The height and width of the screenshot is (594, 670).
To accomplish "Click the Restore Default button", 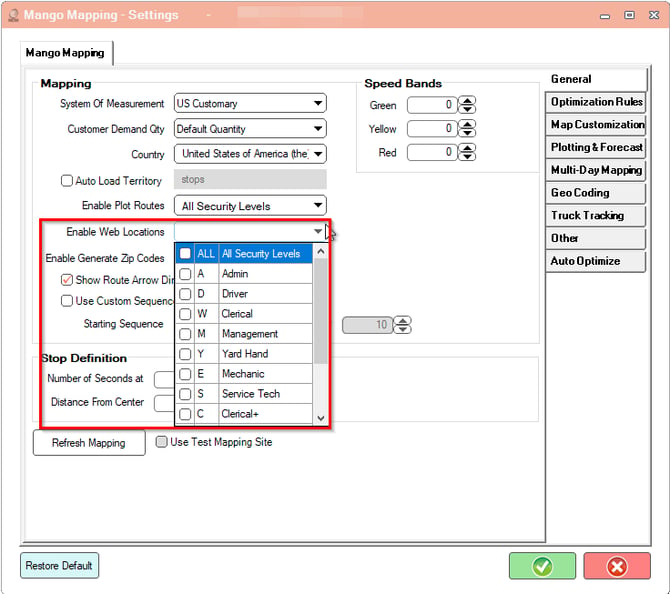I will (x=59, y=566).
